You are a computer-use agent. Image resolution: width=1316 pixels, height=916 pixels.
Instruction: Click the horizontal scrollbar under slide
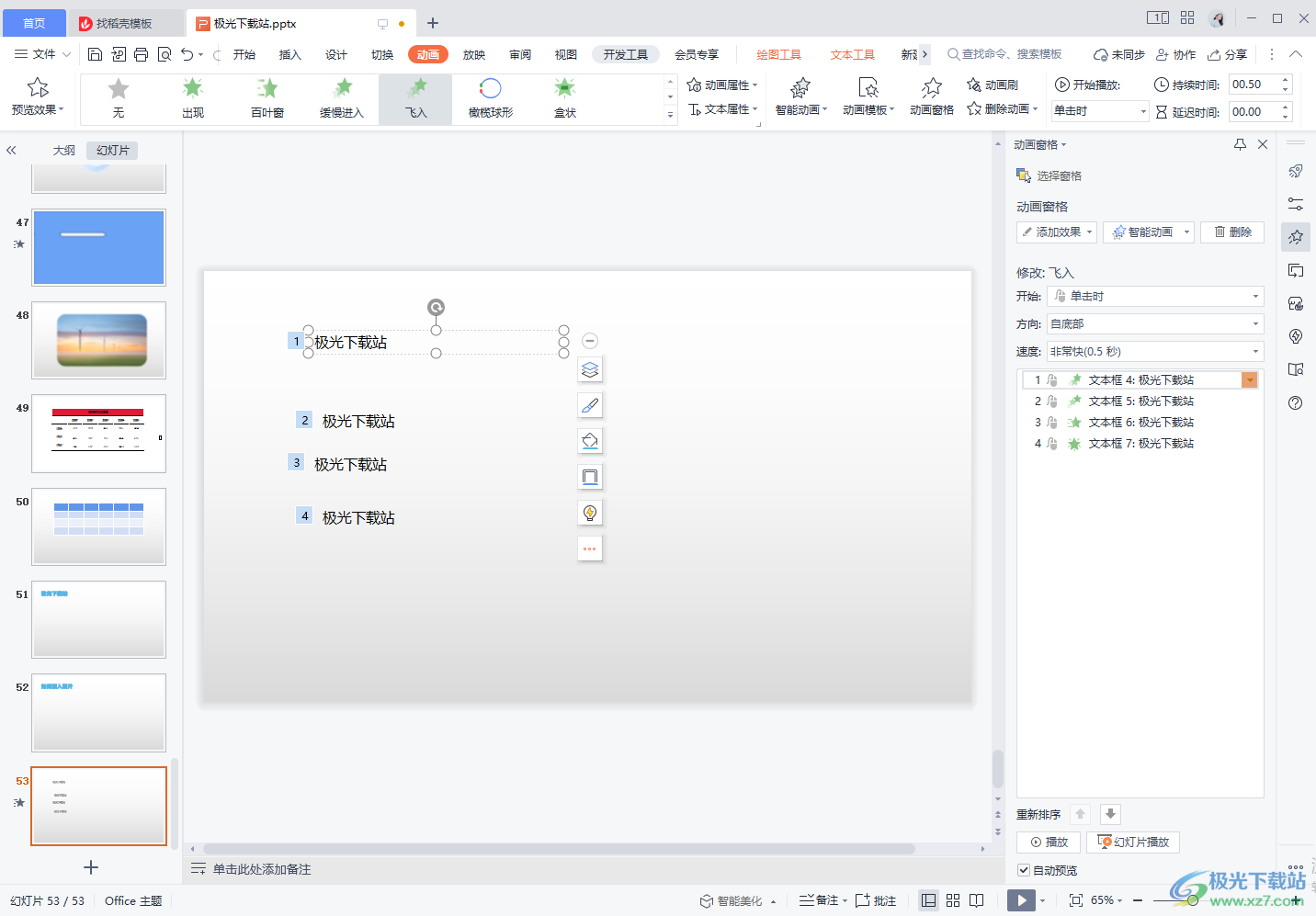559,849
